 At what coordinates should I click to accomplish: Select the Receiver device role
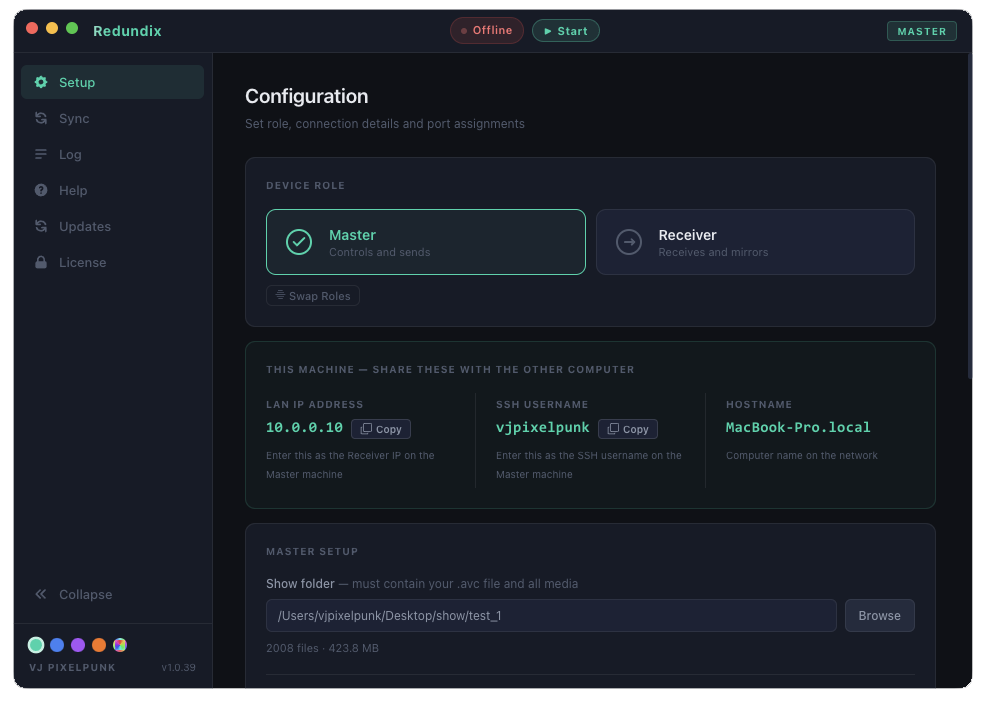[755, 242]
